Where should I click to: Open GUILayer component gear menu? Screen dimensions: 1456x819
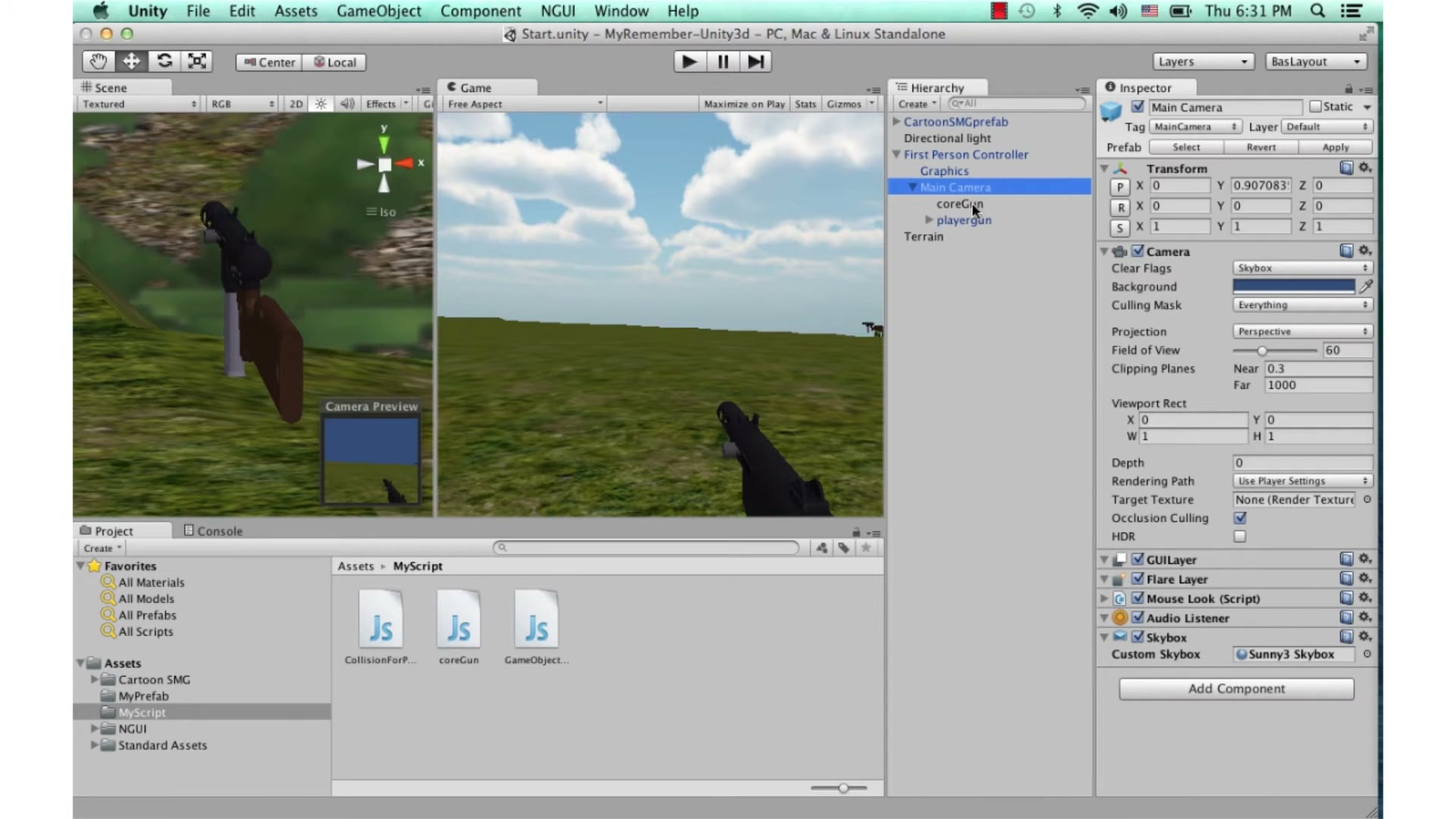pyautogui.click(x=1365, y=559)
